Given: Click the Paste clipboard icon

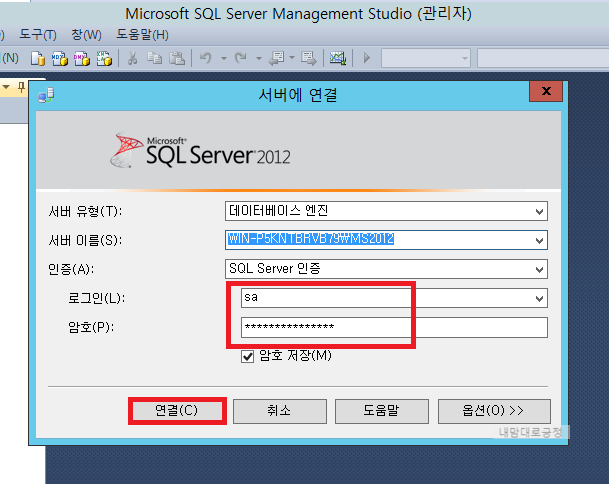Looking at the screenshot, I should point(177,58).
